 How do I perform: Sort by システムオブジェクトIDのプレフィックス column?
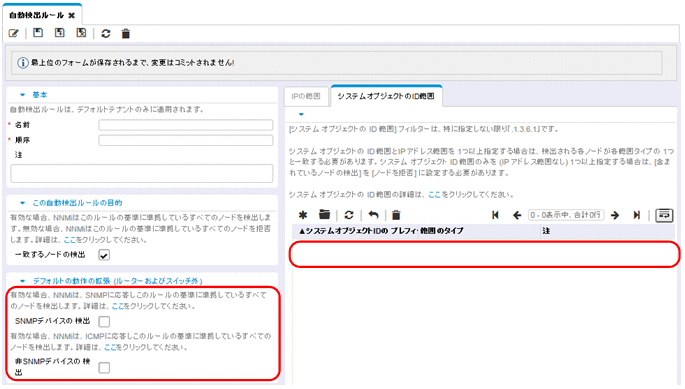tap(358, 231)
